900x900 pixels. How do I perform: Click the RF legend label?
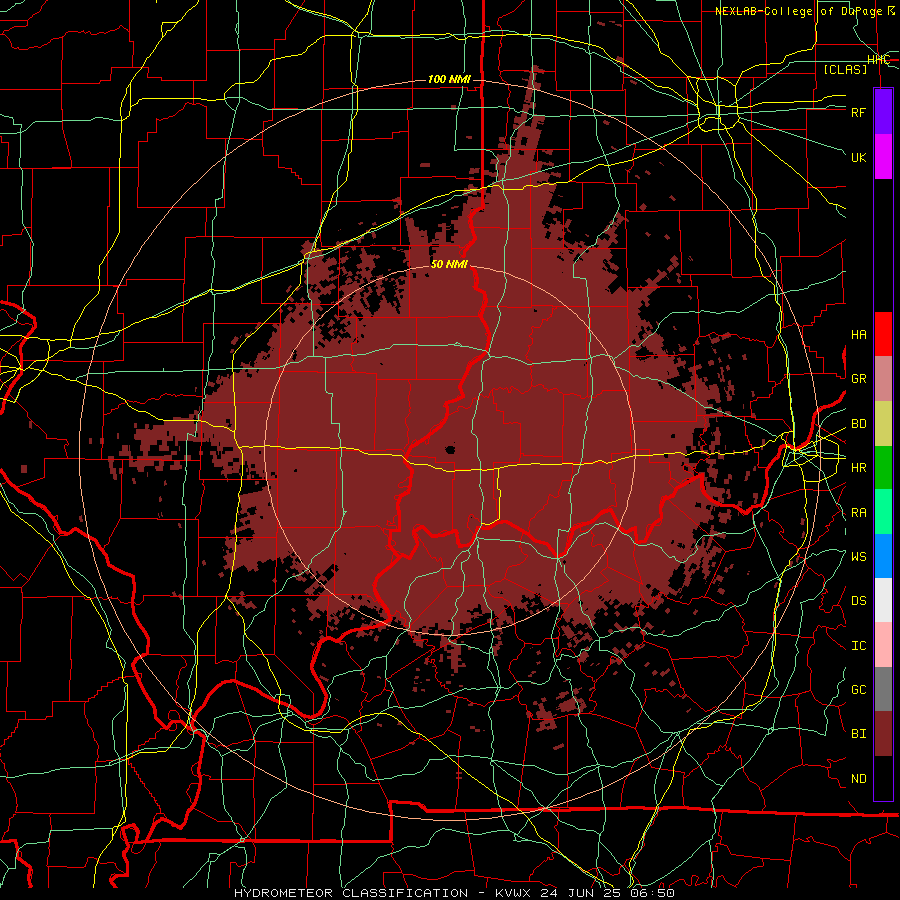(858, 112)
